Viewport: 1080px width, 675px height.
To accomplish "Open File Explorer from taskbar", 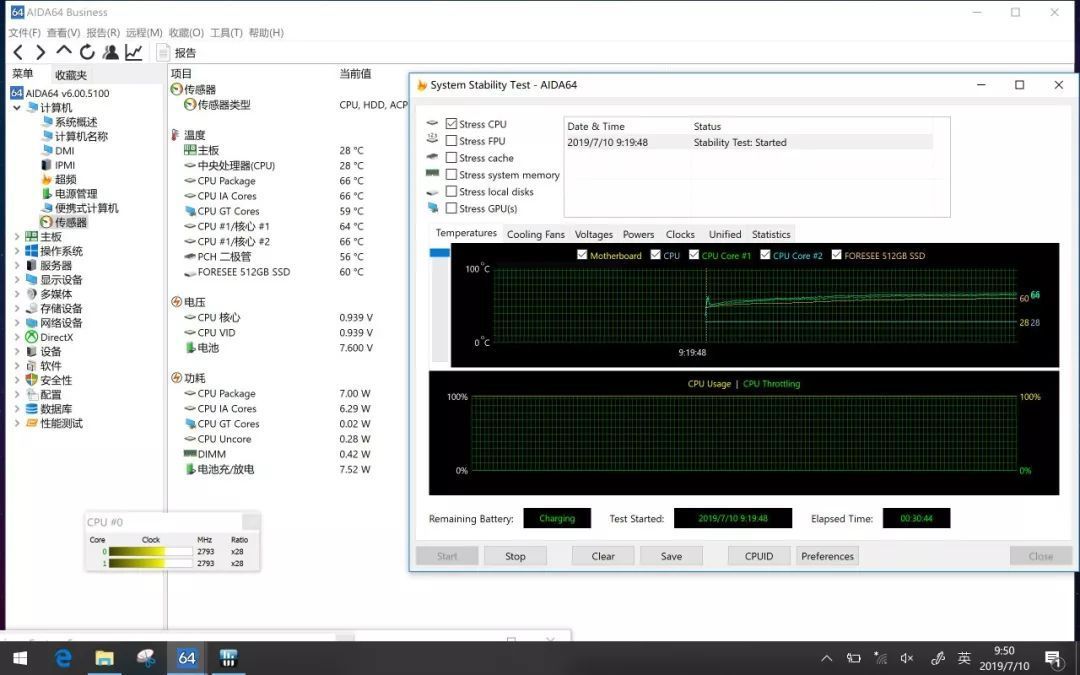I will click(x=105, y=658).
